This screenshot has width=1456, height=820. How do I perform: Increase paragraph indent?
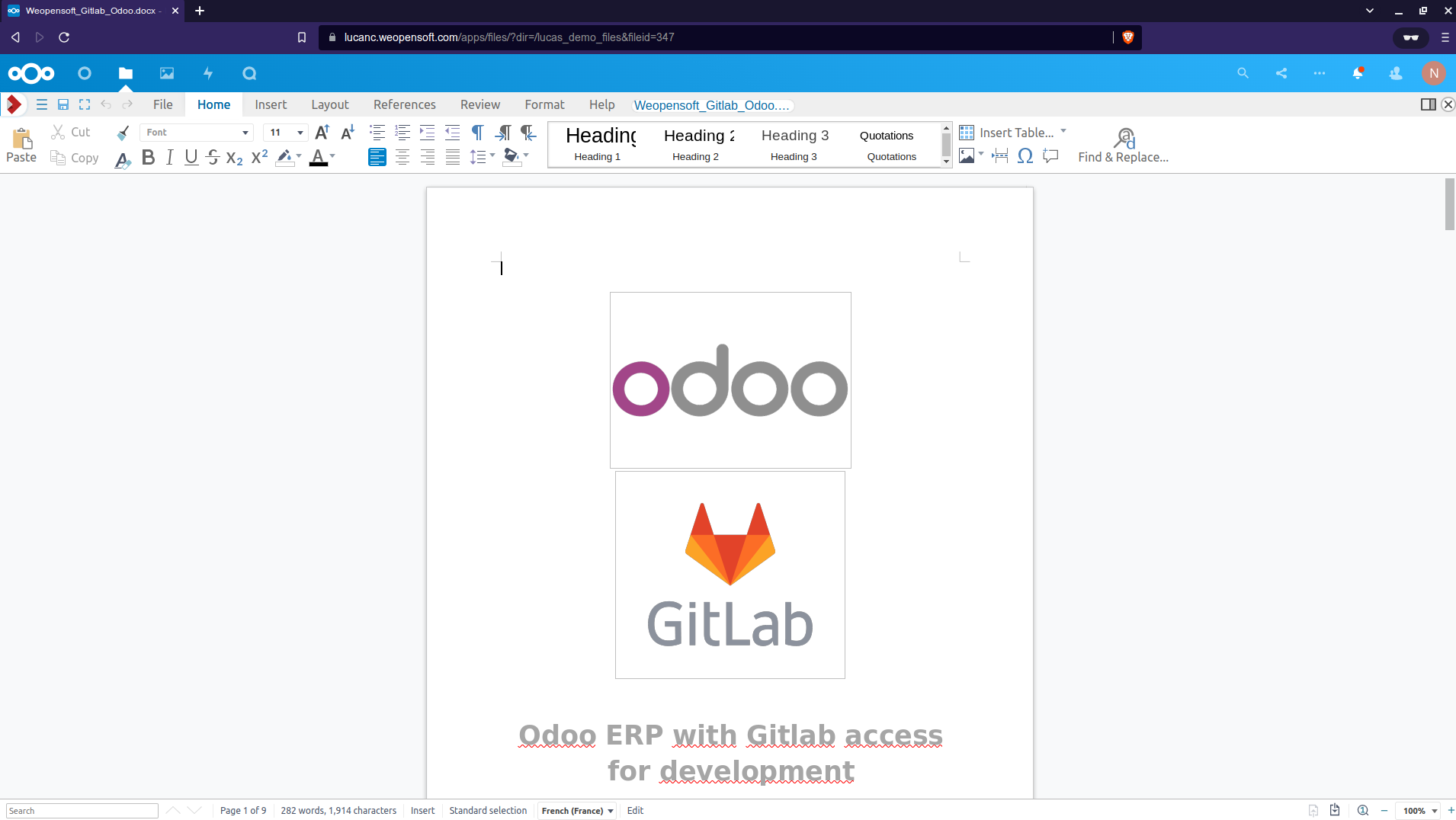coord(427,133)
